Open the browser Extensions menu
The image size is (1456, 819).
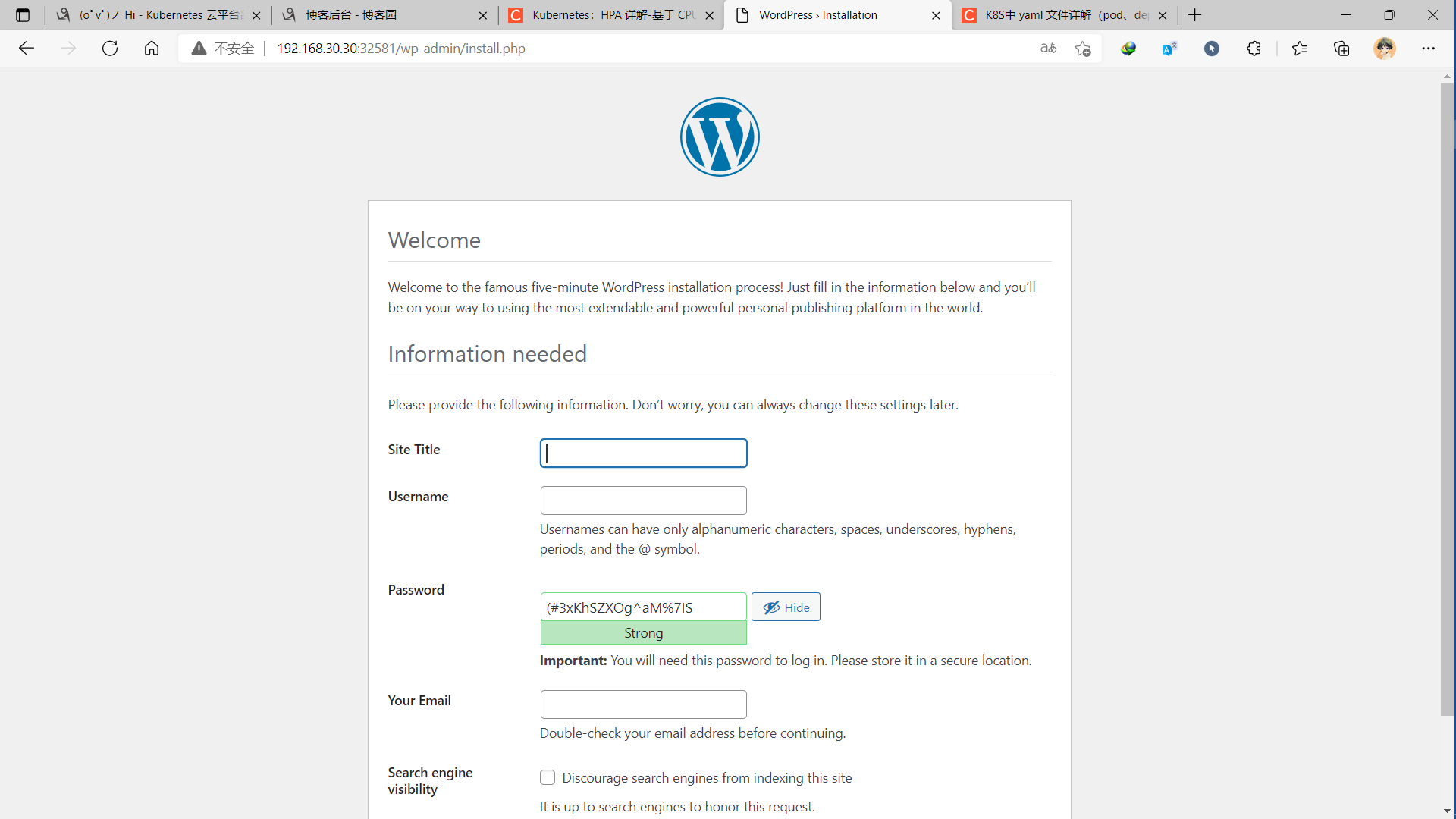[1254, 48]
